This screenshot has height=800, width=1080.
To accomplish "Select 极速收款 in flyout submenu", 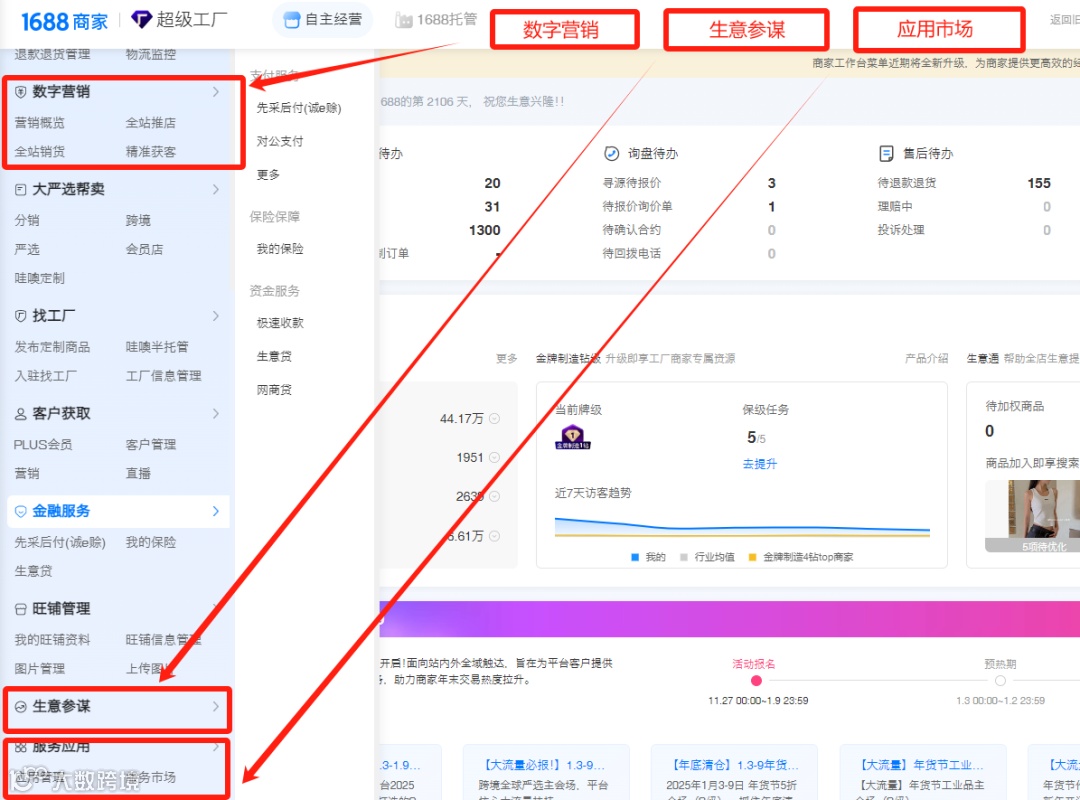I will tap(280, 323).
